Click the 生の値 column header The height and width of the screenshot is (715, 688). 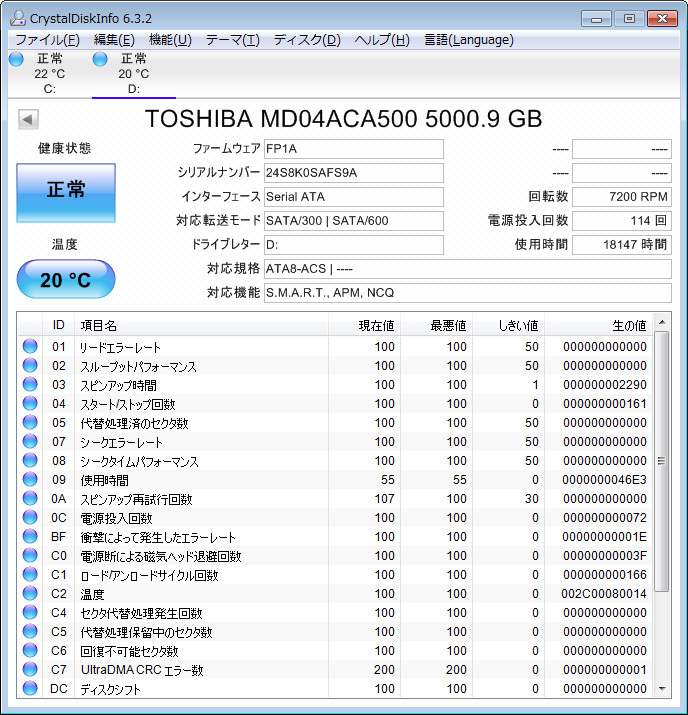click(599, 325)
